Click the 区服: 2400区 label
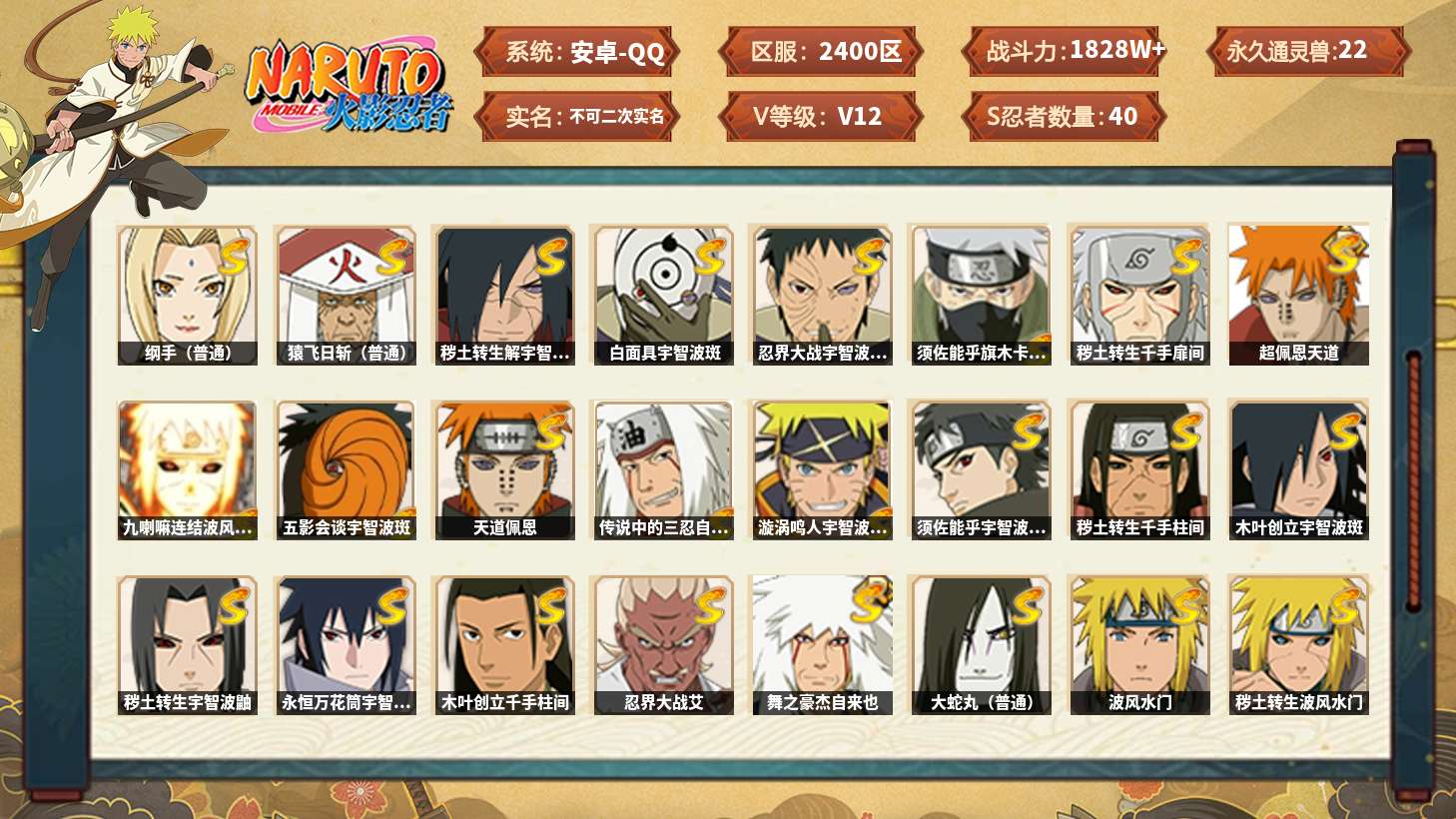Image resolution: width=1456 pixels, height=819 pixels. [820, 52]
